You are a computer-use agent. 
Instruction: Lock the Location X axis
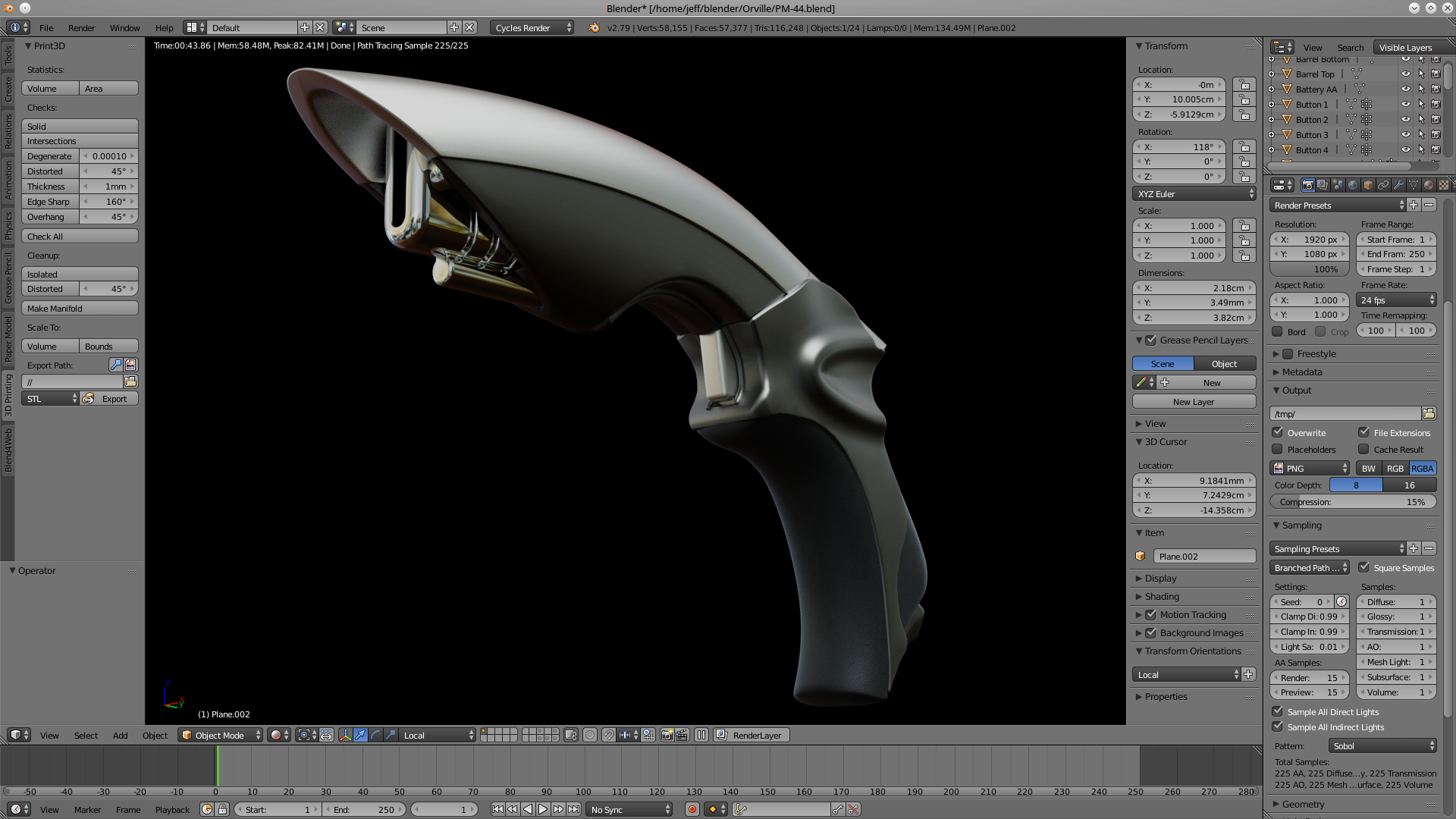(1244, 85)
